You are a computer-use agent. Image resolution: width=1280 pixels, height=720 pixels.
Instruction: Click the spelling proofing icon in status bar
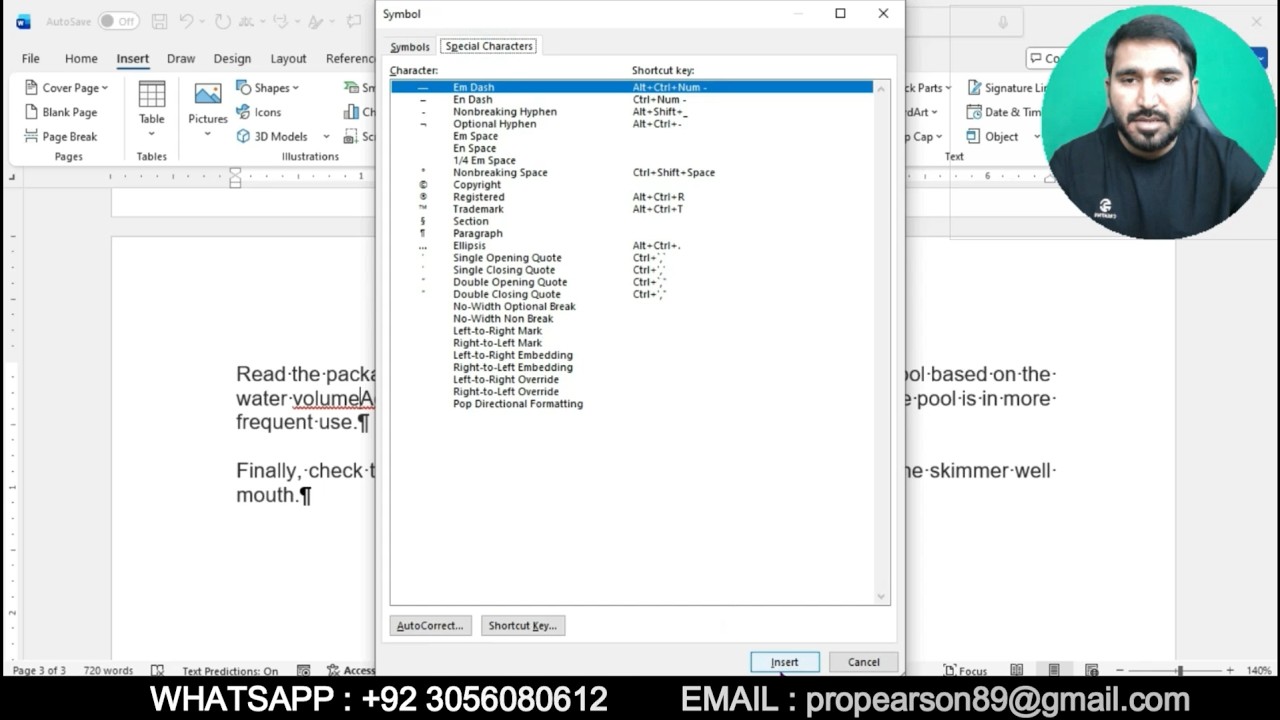157,671
